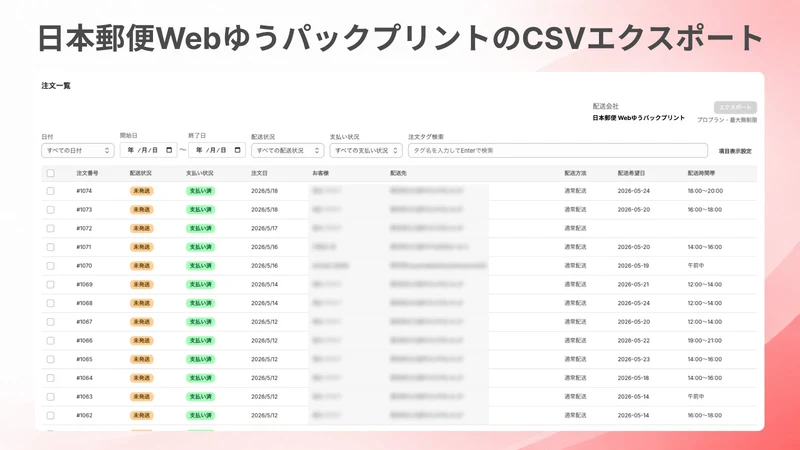
Task: Click the 配送方法 column header
Action: 575,173
